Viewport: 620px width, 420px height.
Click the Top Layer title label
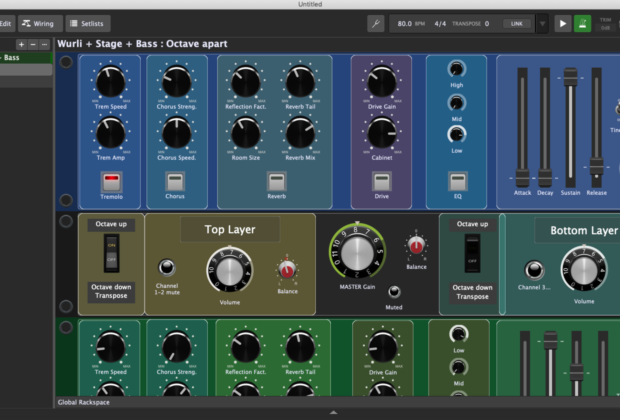(x=230, y=229)
